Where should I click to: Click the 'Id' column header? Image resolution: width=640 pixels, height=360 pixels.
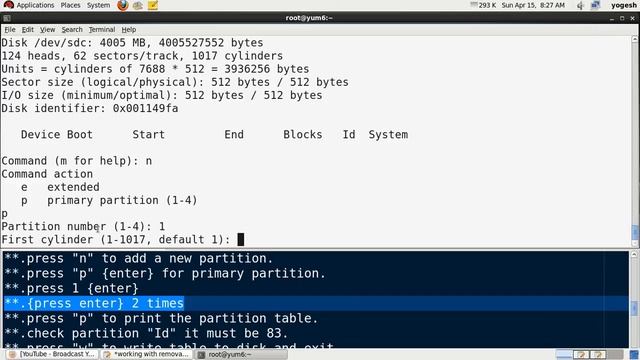349,135
